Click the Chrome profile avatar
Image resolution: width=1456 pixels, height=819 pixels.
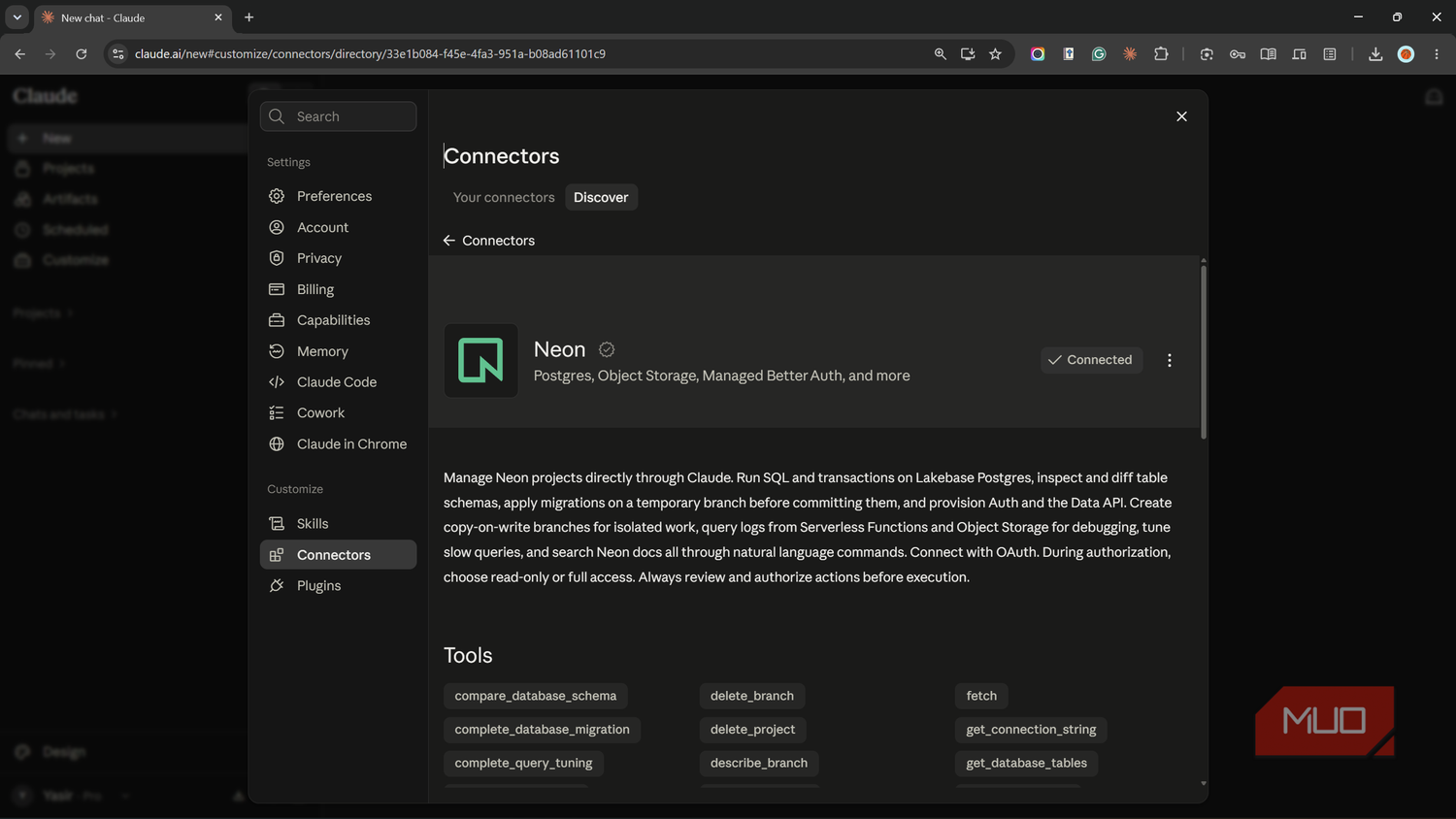pyautogui.click(x=1406, y=54)
